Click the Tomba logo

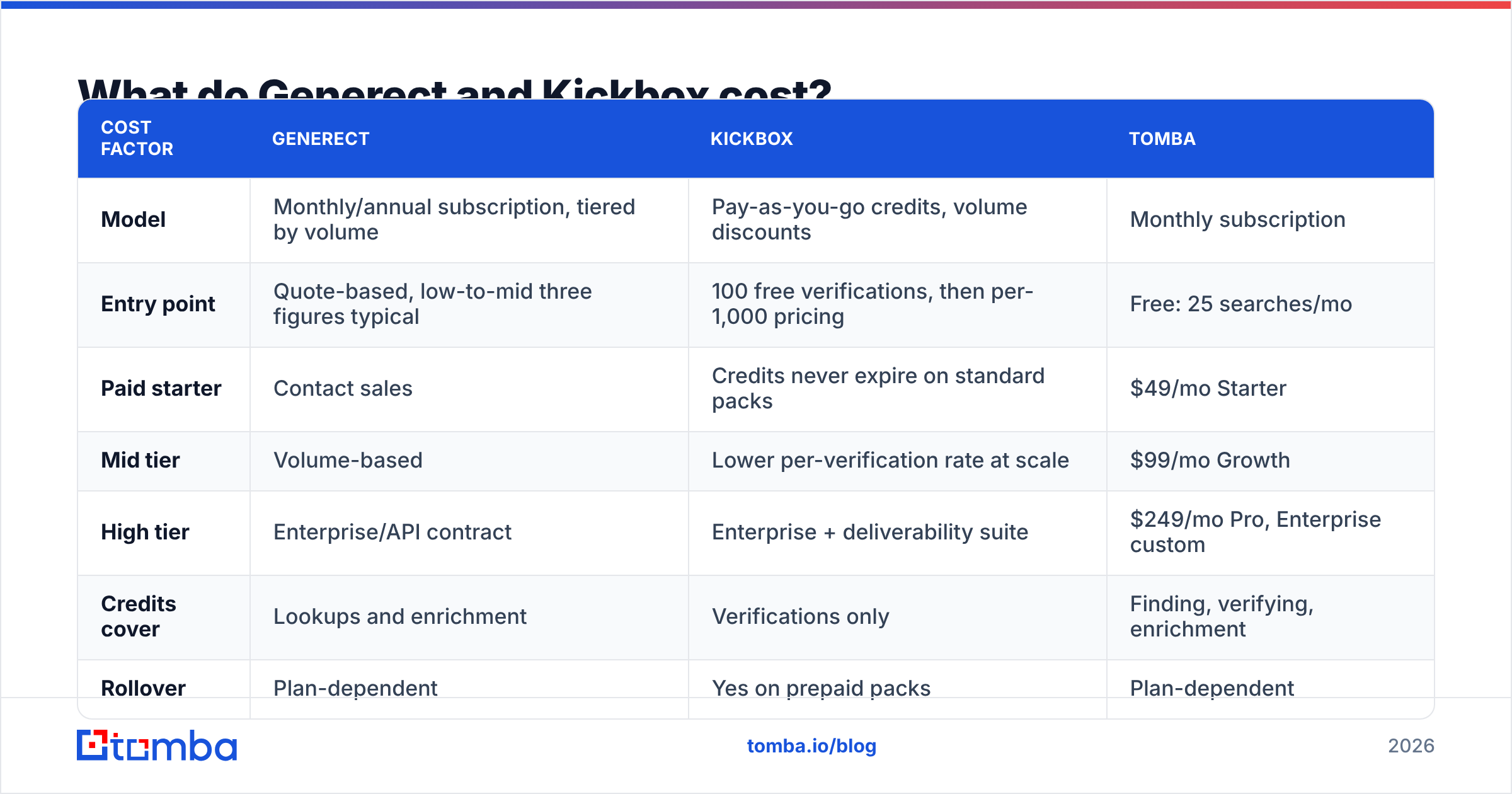coord(157,745)
